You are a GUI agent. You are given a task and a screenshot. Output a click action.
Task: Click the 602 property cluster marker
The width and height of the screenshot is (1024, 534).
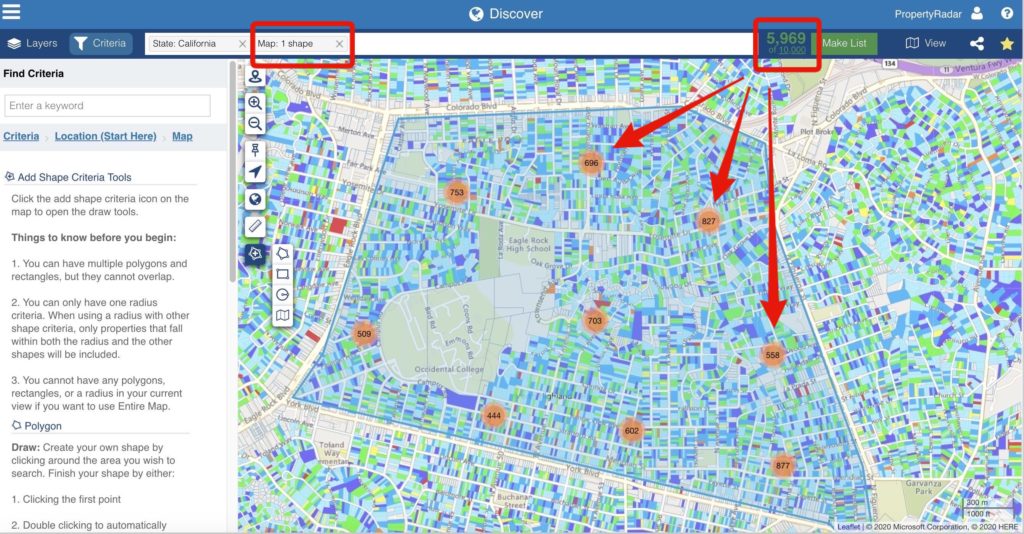pos(632,431)
